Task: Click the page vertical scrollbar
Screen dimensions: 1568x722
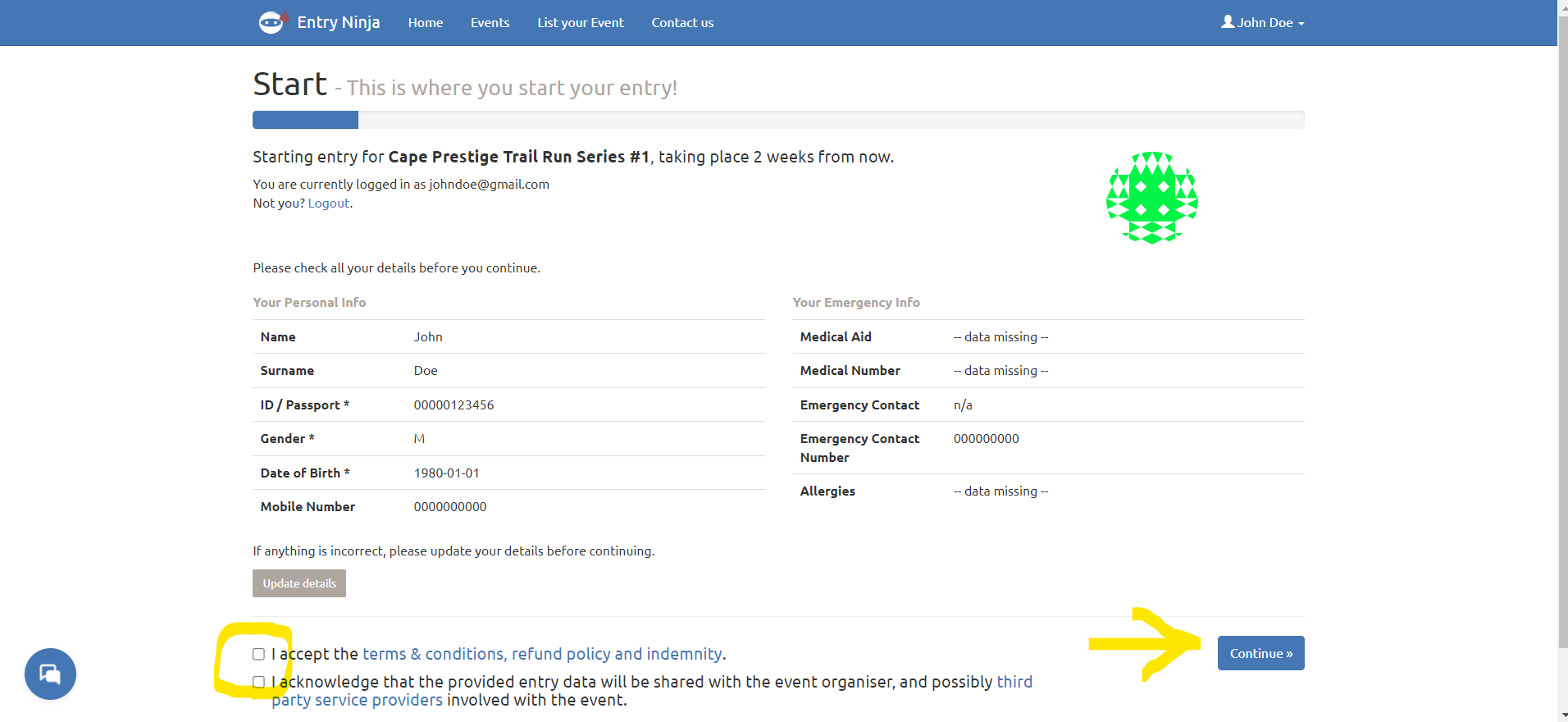Action: (x=1562, y=328)
